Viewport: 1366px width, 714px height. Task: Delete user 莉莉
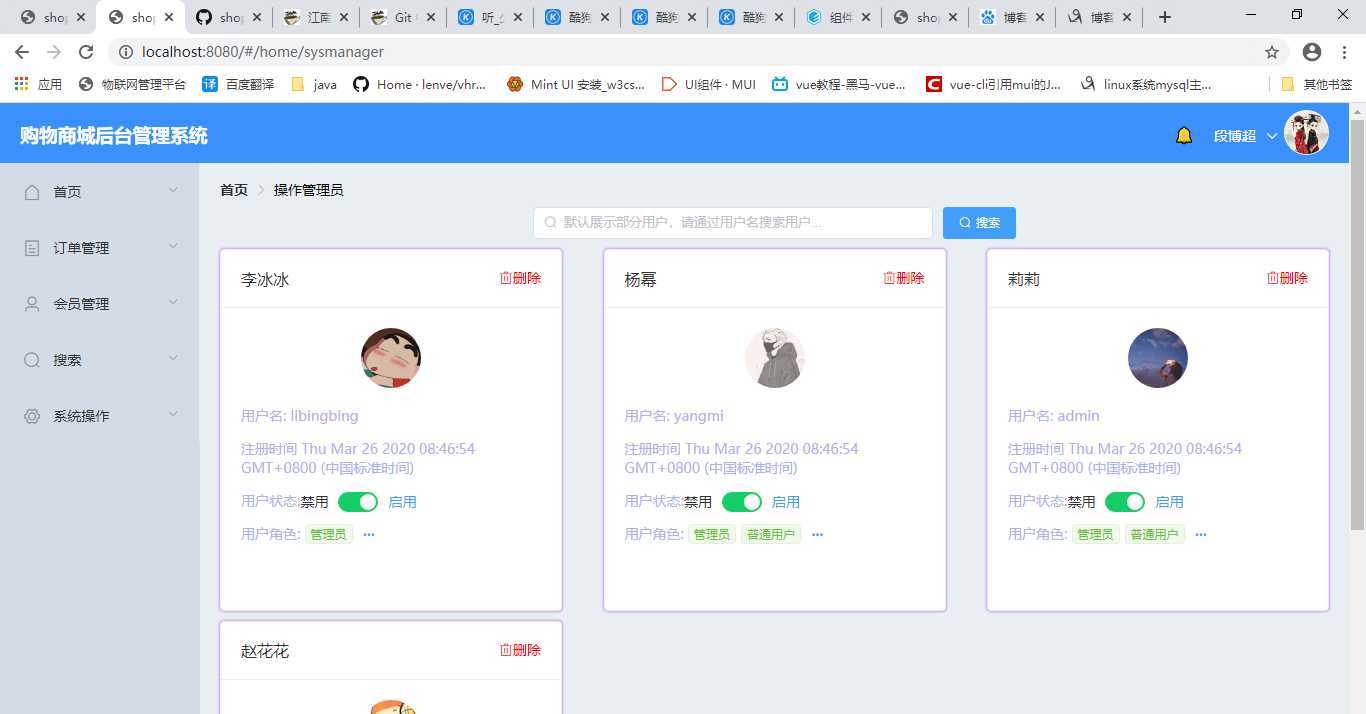pos(1287,278)
